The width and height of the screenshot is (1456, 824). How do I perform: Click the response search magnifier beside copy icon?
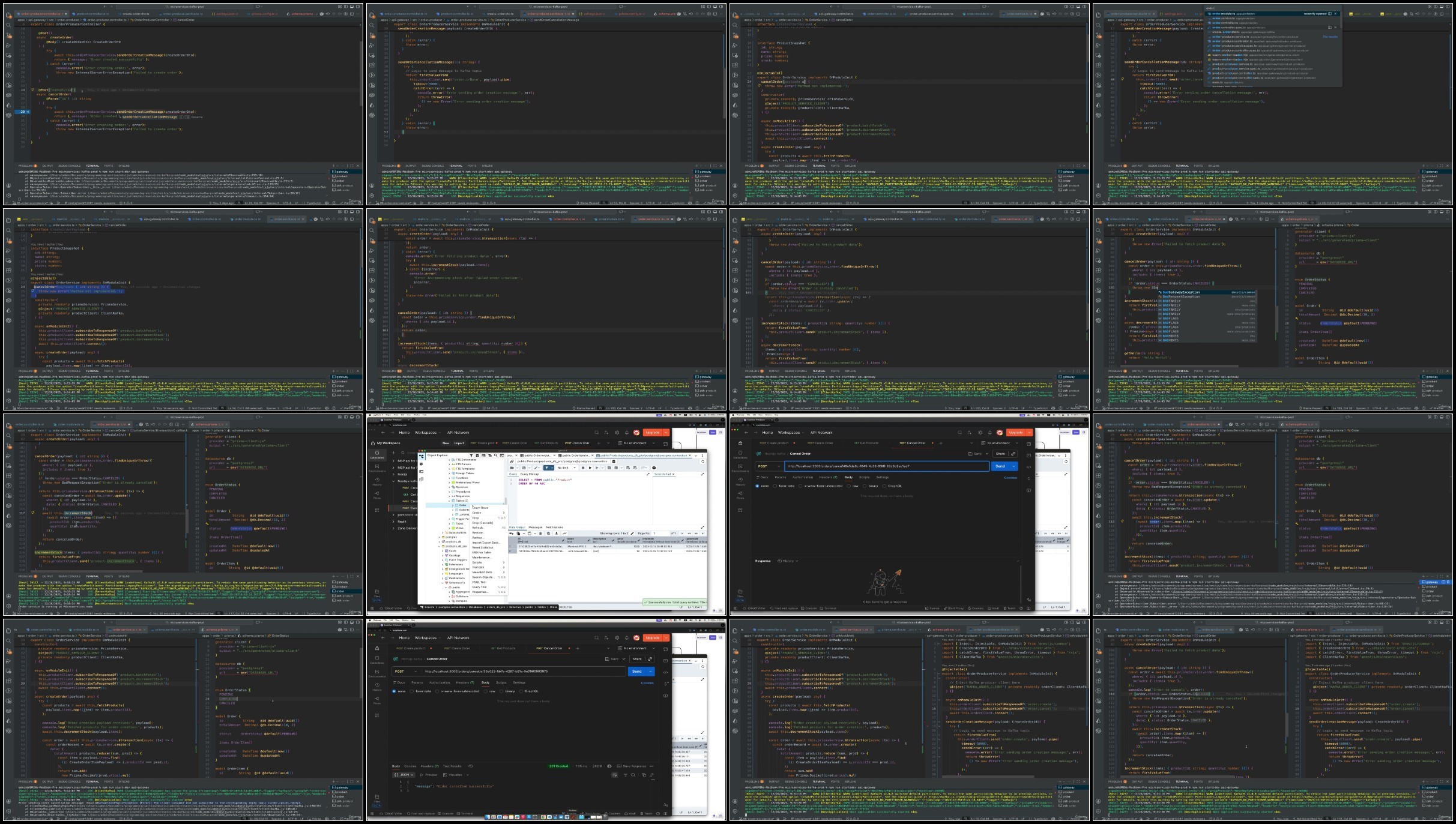pos(633,775)
